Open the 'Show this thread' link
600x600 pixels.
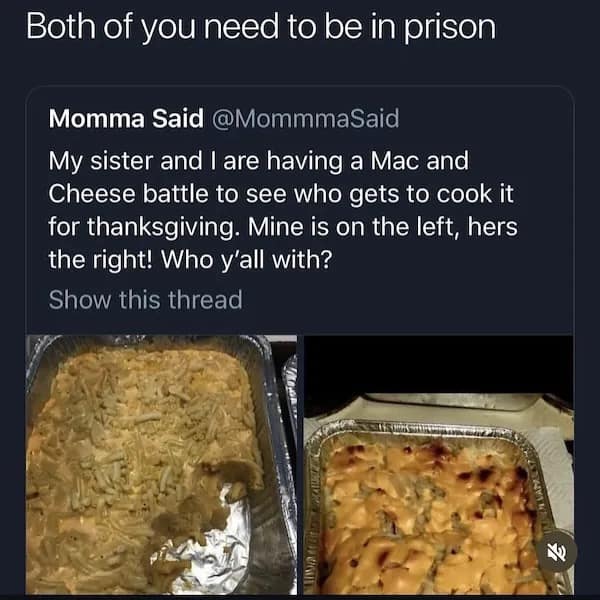pos(145,299)
